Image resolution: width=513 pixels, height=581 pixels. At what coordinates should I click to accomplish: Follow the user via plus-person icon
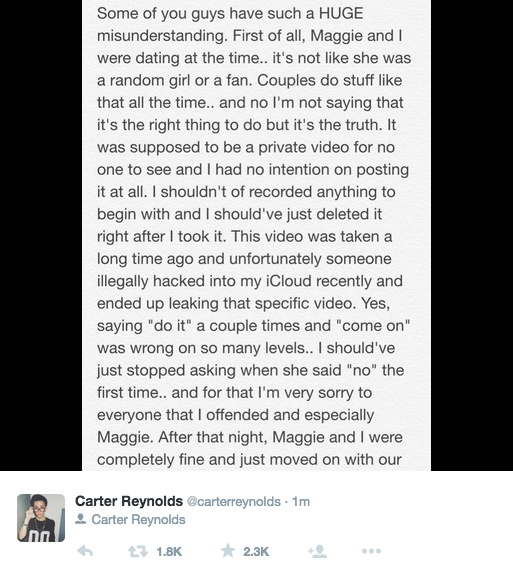318,551
